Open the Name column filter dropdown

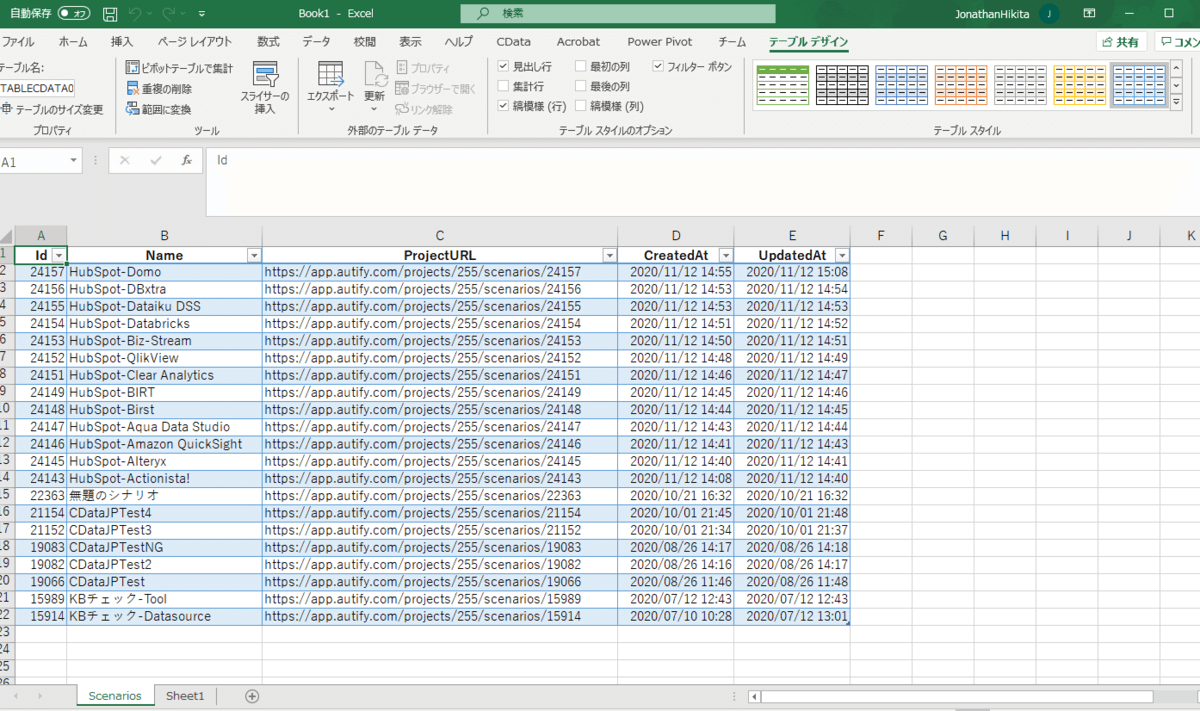[253, 256]
